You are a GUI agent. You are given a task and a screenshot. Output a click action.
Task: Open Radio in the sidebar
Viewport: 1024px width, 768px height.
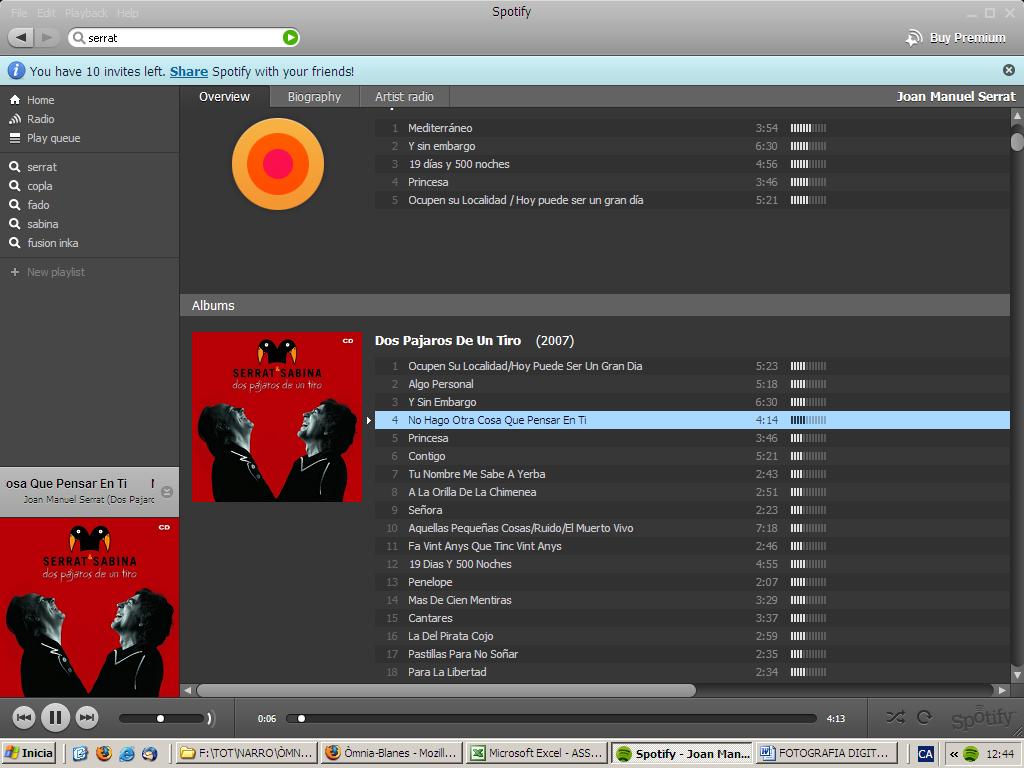(x=40, y=119)
